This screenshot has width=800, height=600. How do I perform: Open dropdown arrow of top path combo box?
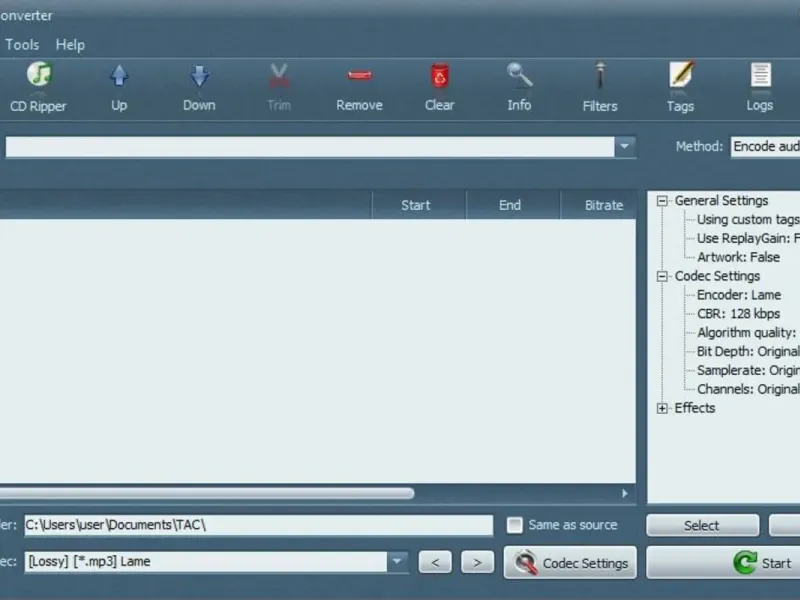[624, 146]
